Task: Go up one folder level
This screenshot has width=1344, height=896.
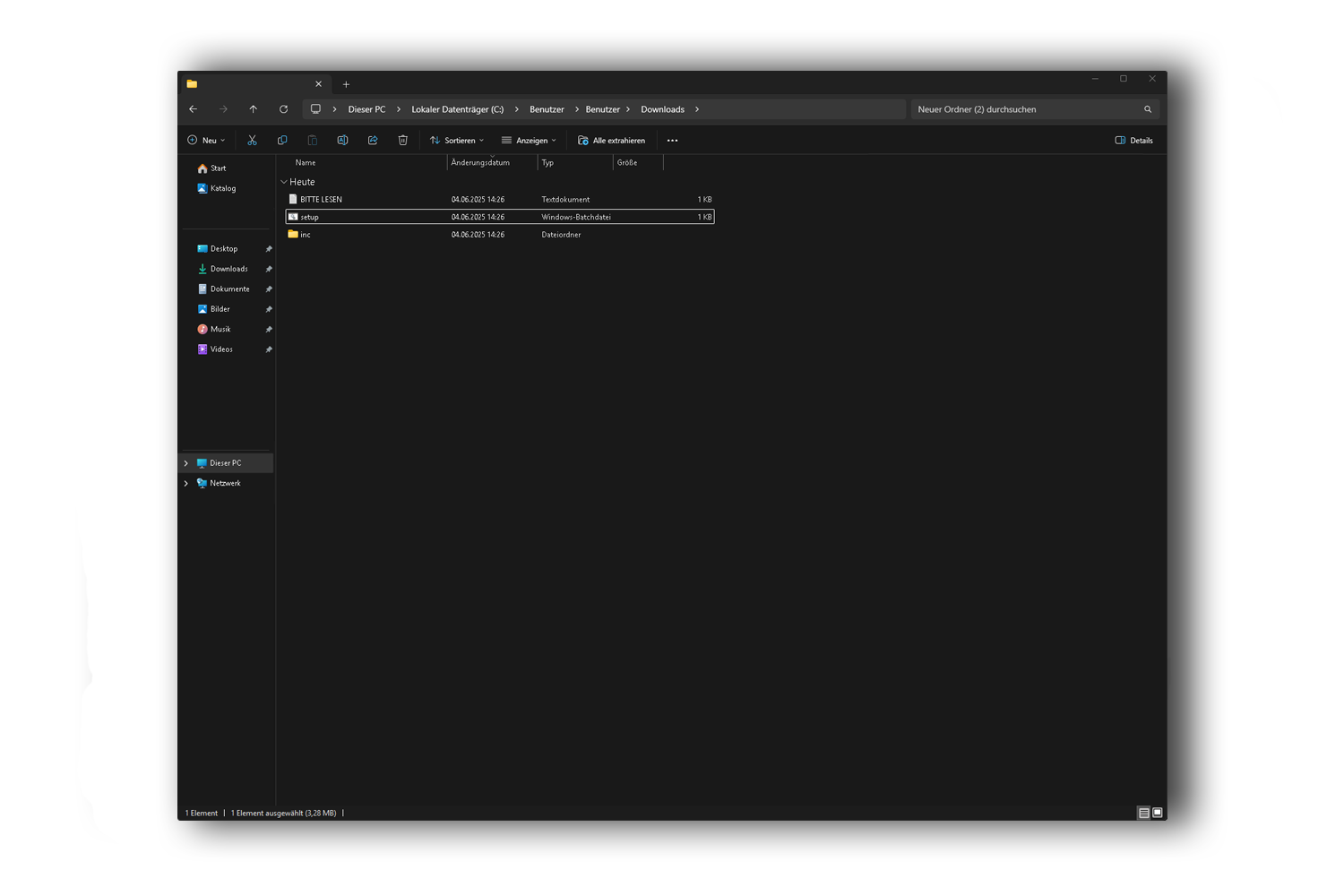Action: click(x=254, y=109)
